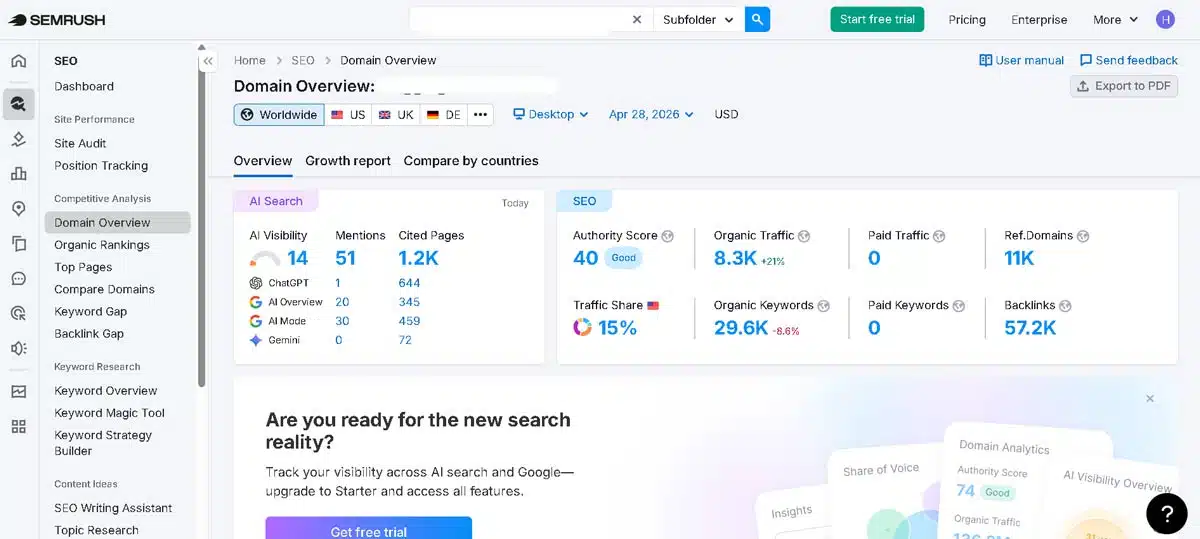Open the Subfolder dropdown

(x=698, y=19)
